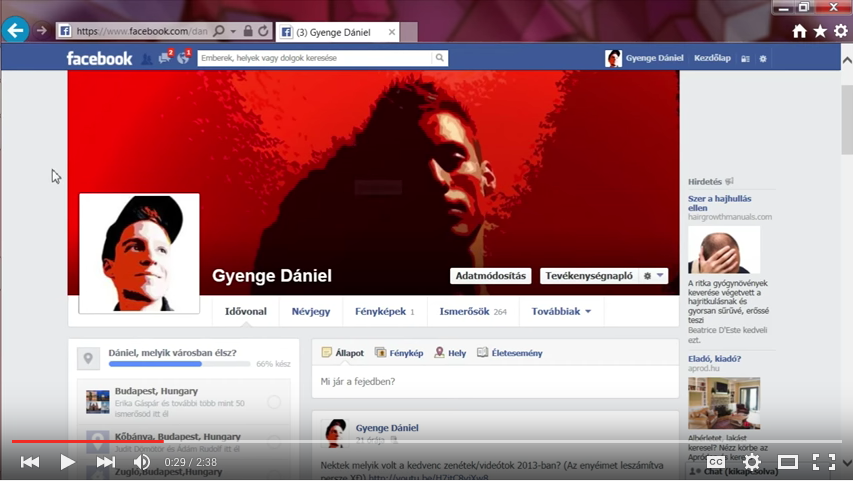Select the Fénykép post option
The image size is (853, 481).
tap(399, 353)
